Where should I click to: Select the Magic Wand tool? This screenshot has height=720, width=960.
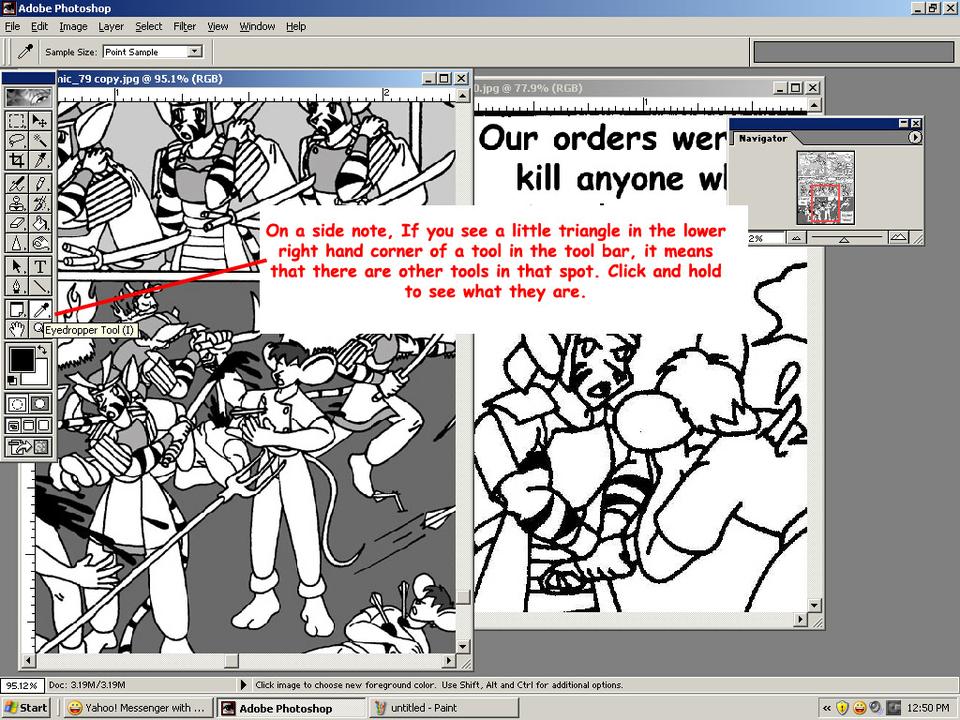40,140
